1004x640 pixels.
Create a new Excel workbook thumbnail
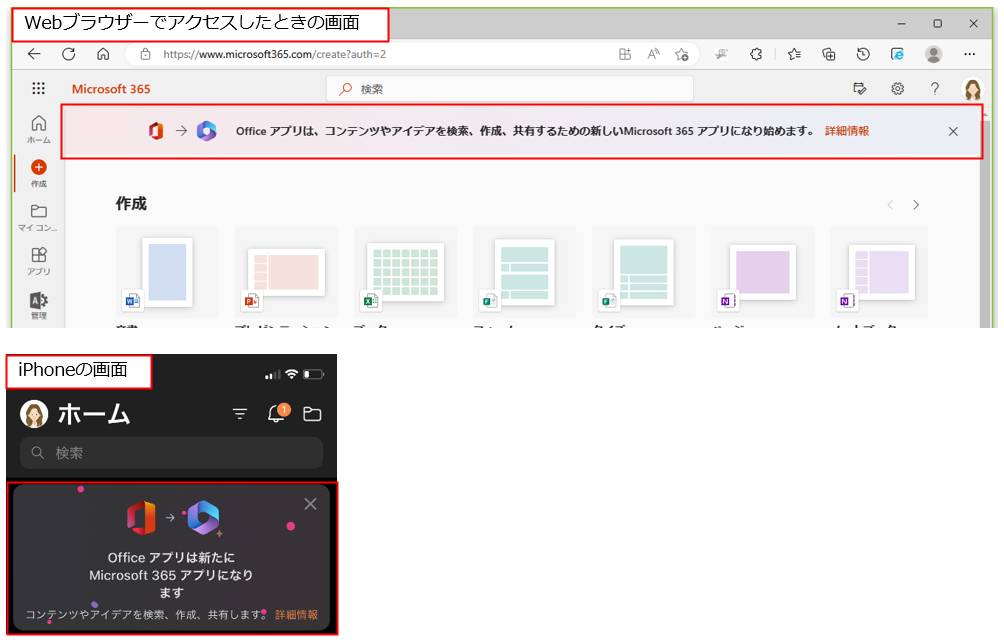[x=405, y=272]
